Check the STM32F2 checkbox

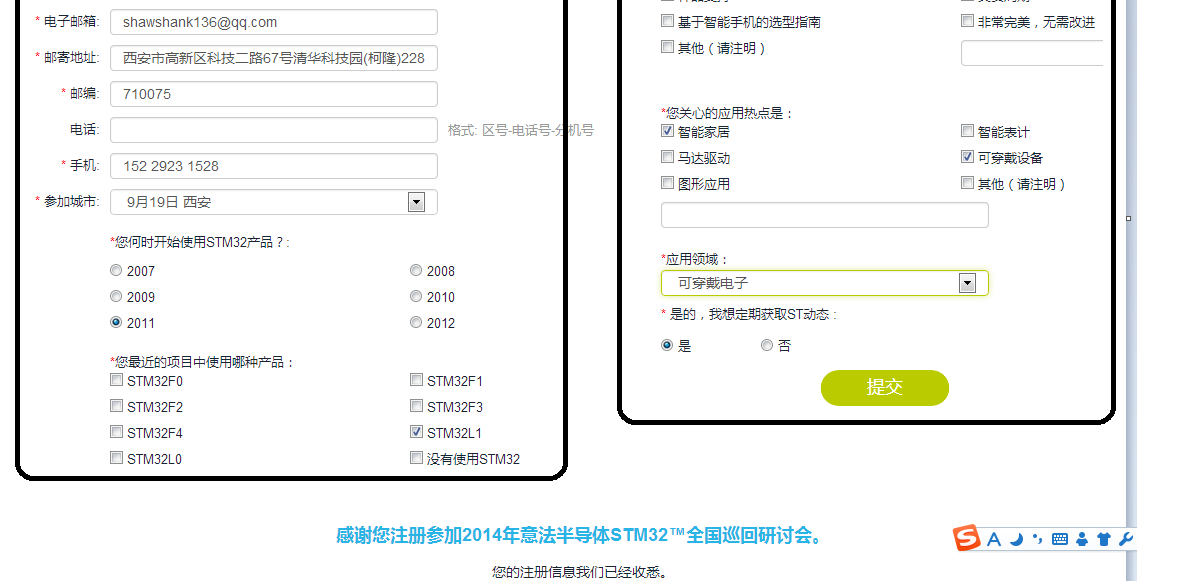coord(116,406)
